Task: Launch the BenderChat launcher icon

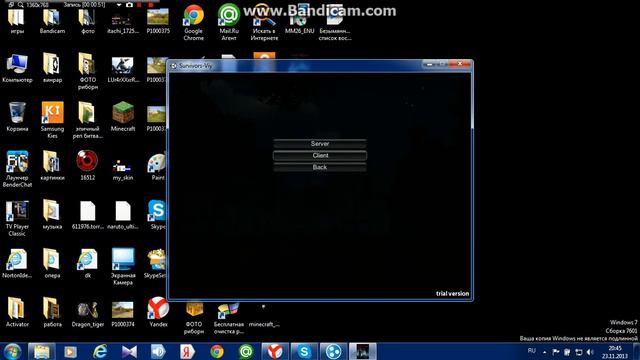Action: [17, 169]
